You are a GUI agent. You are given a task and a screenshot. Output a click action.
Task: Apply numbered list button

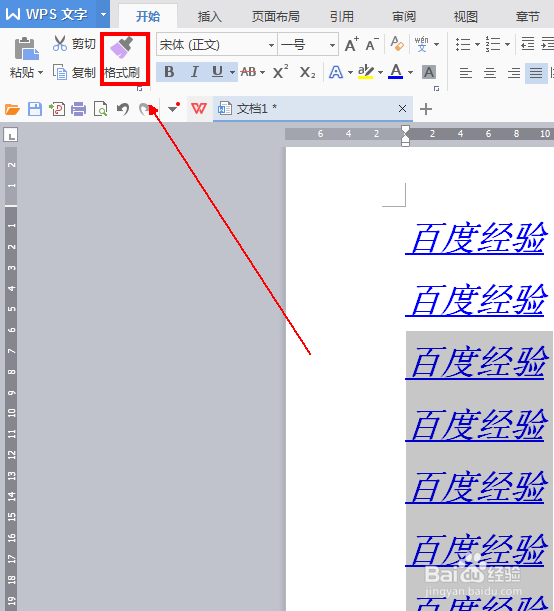[493, 44]
